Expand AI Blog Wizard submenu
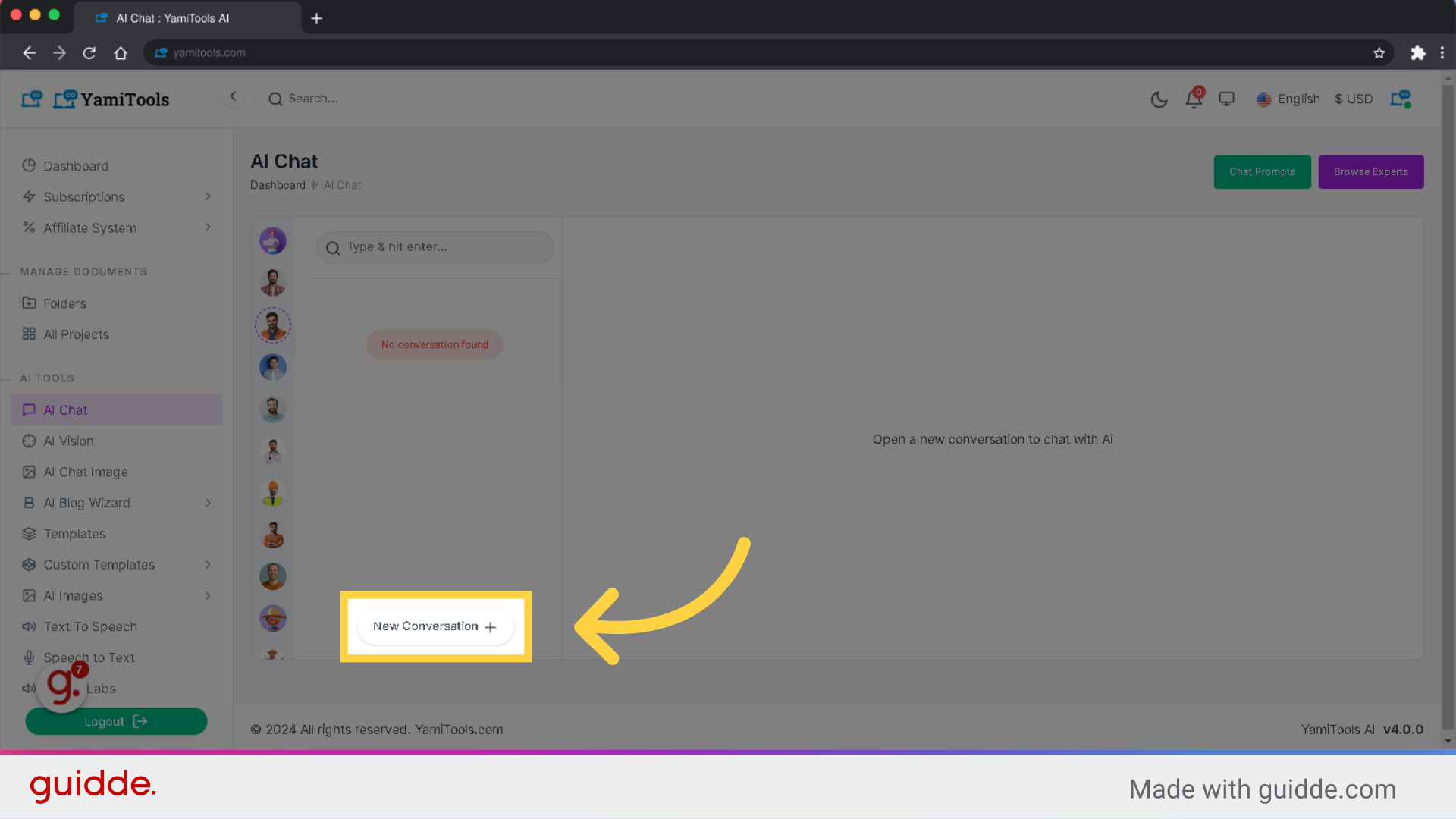Viewport: 1456px width, 819px height. point(208,502)
